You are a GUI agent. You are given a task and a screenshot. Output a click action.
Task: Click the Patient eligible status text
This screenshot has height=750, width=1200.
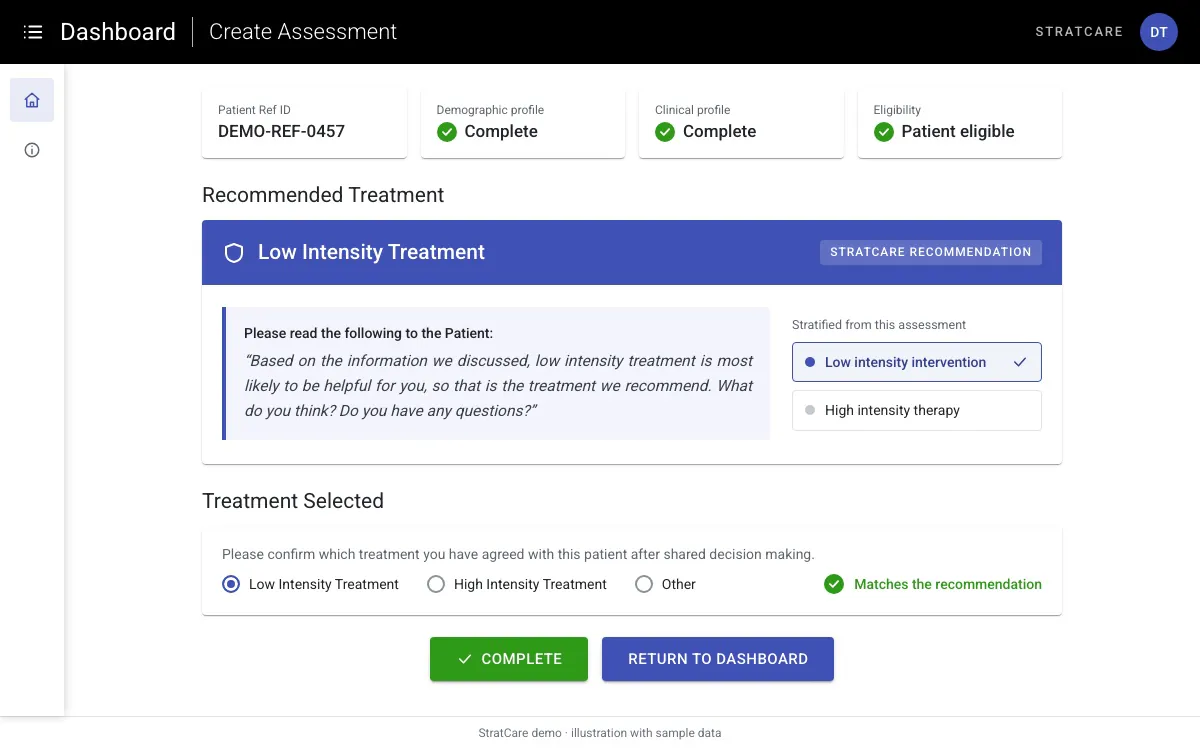click(958, 132)
